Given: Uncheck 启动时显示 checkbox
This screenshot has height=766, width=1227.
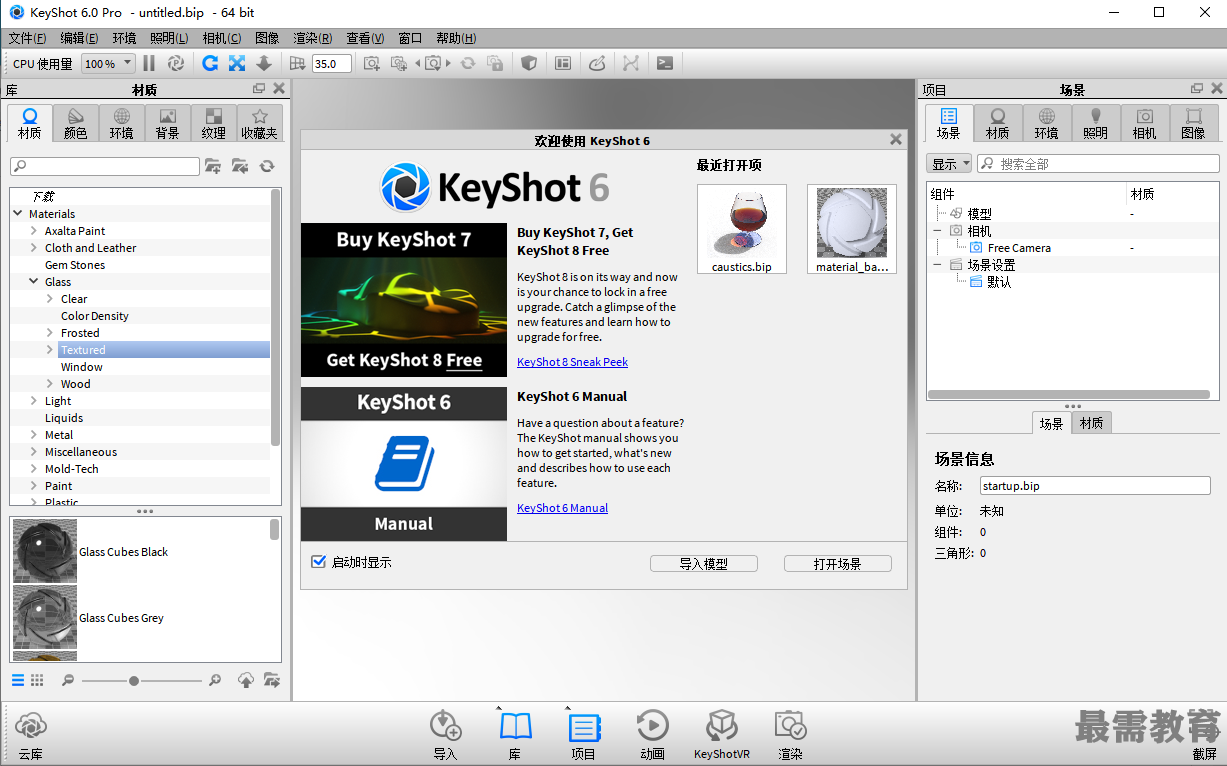Looking at the screenshot, I should (x=319, y=562).
